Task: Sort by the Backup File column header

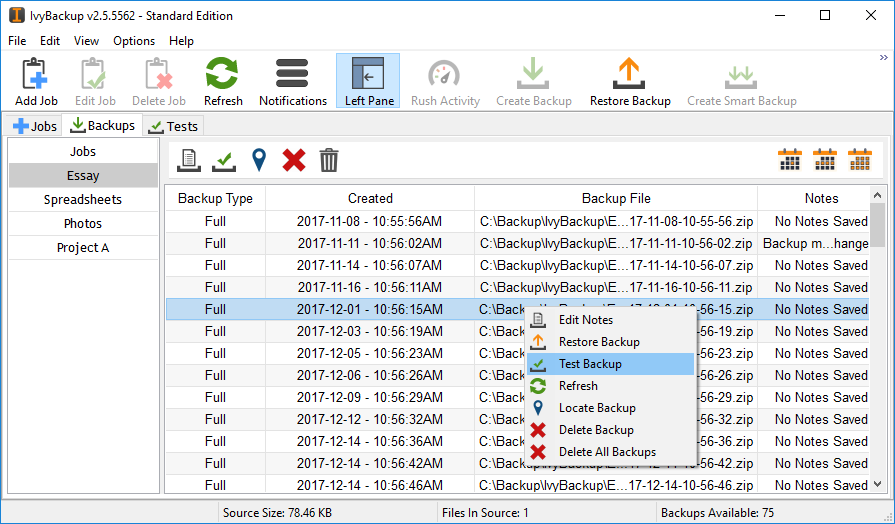Action: point(616,199)
